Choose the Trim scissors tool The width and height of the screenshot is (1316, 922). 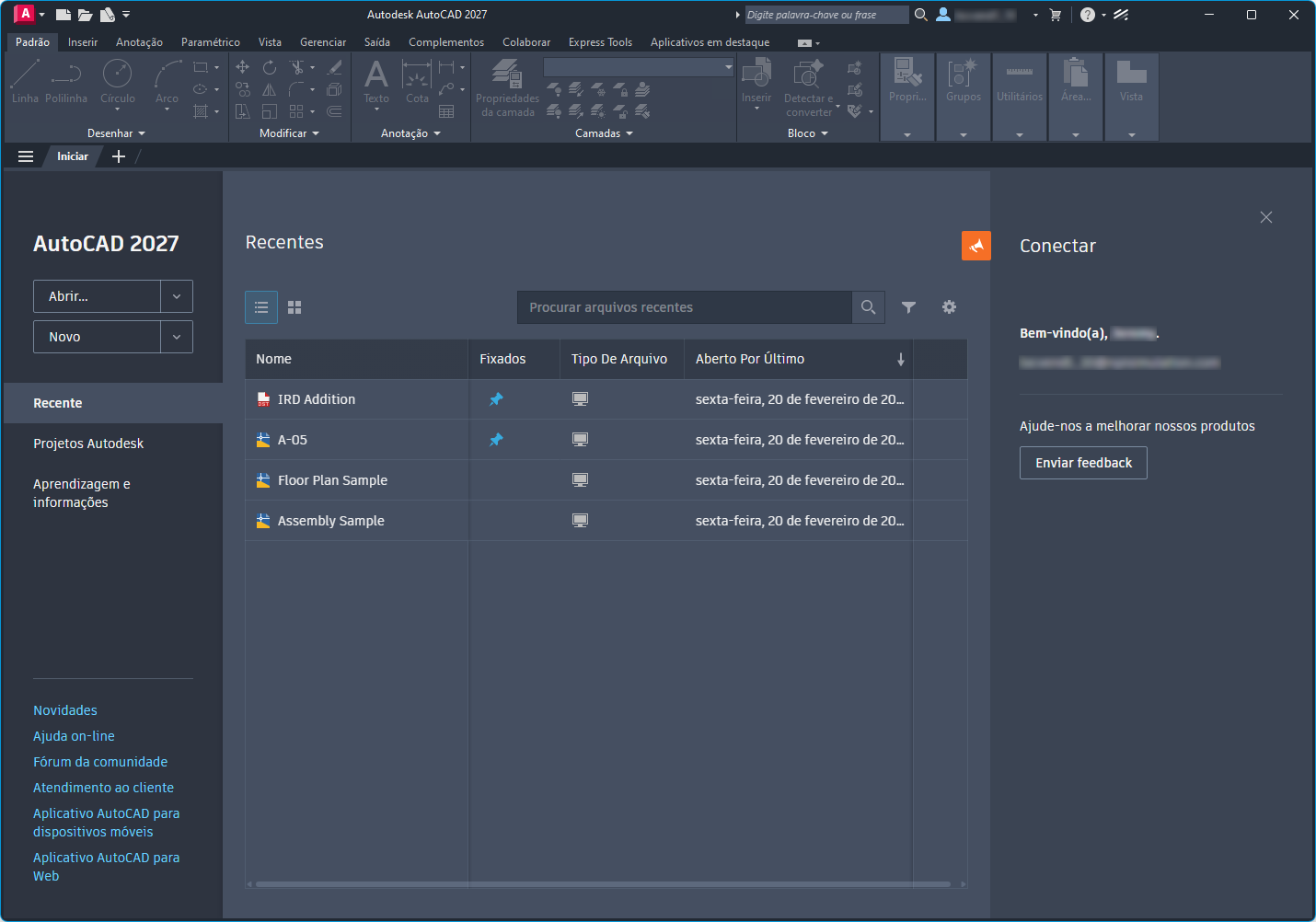pos(296,67)
